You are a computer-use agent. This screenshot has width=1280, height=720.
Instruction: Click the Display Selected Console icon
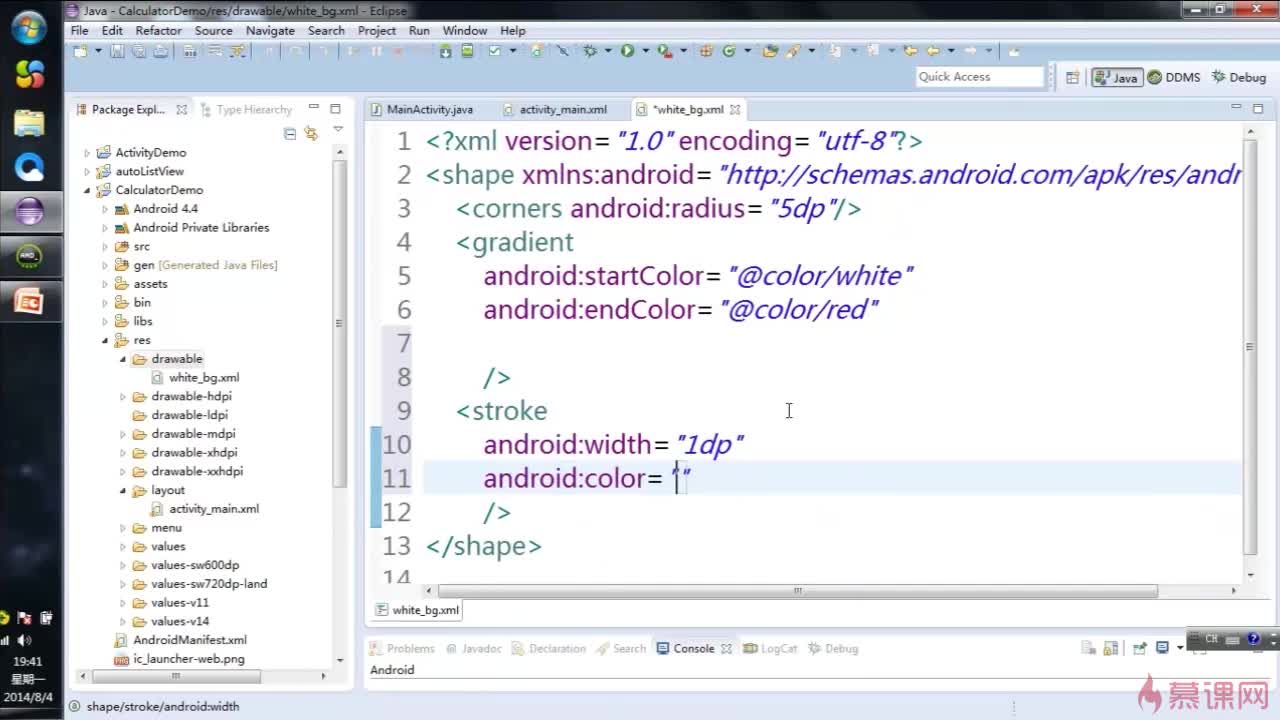(1162, 649)
